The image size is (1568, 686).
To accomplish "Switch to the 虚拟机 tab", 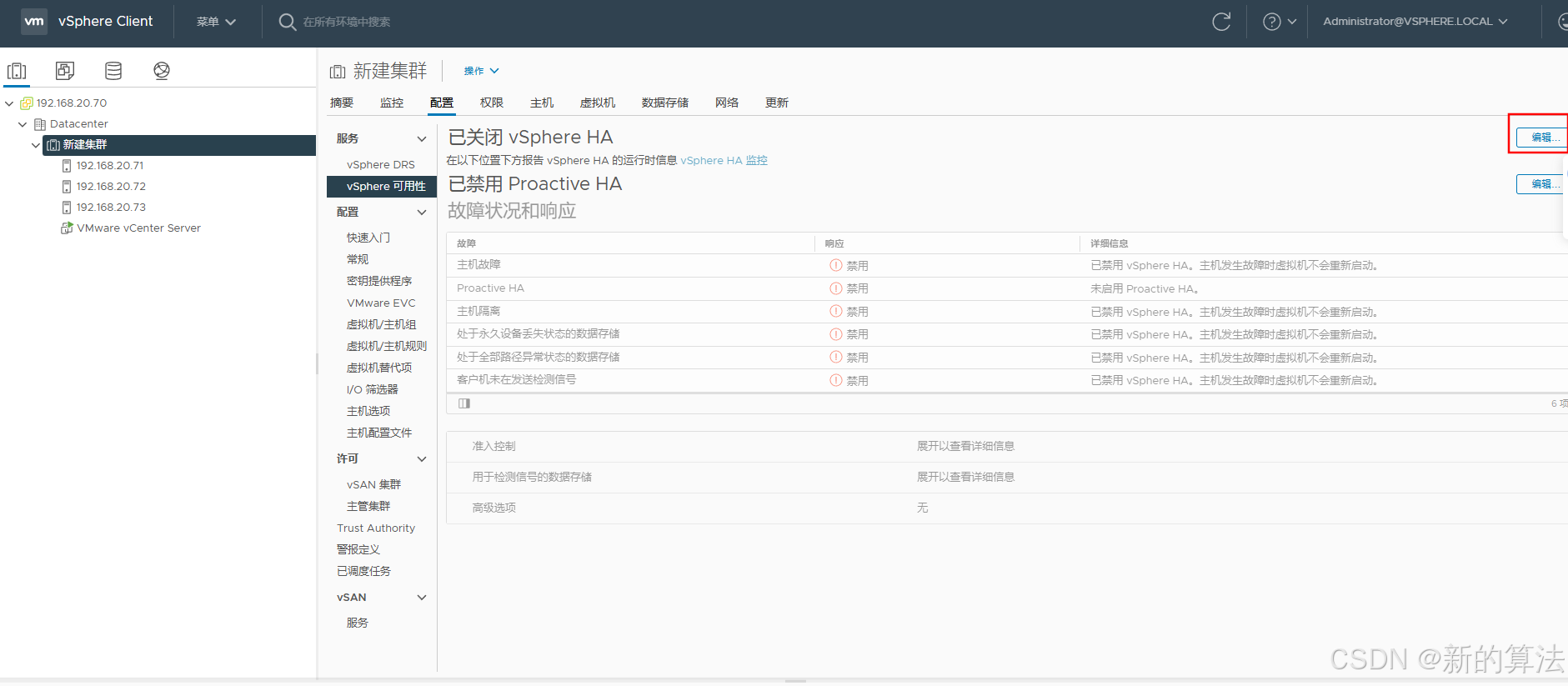I will [x=598, y=103].
